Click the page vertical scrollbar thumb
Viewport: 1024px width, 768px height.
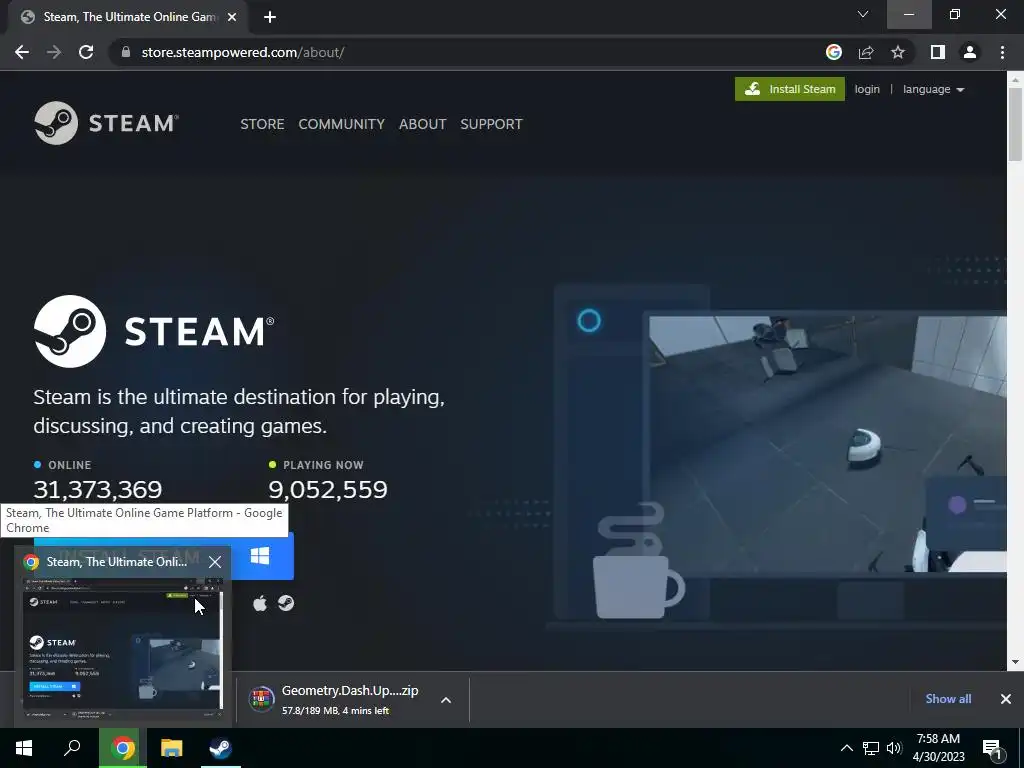(1015, 123)
